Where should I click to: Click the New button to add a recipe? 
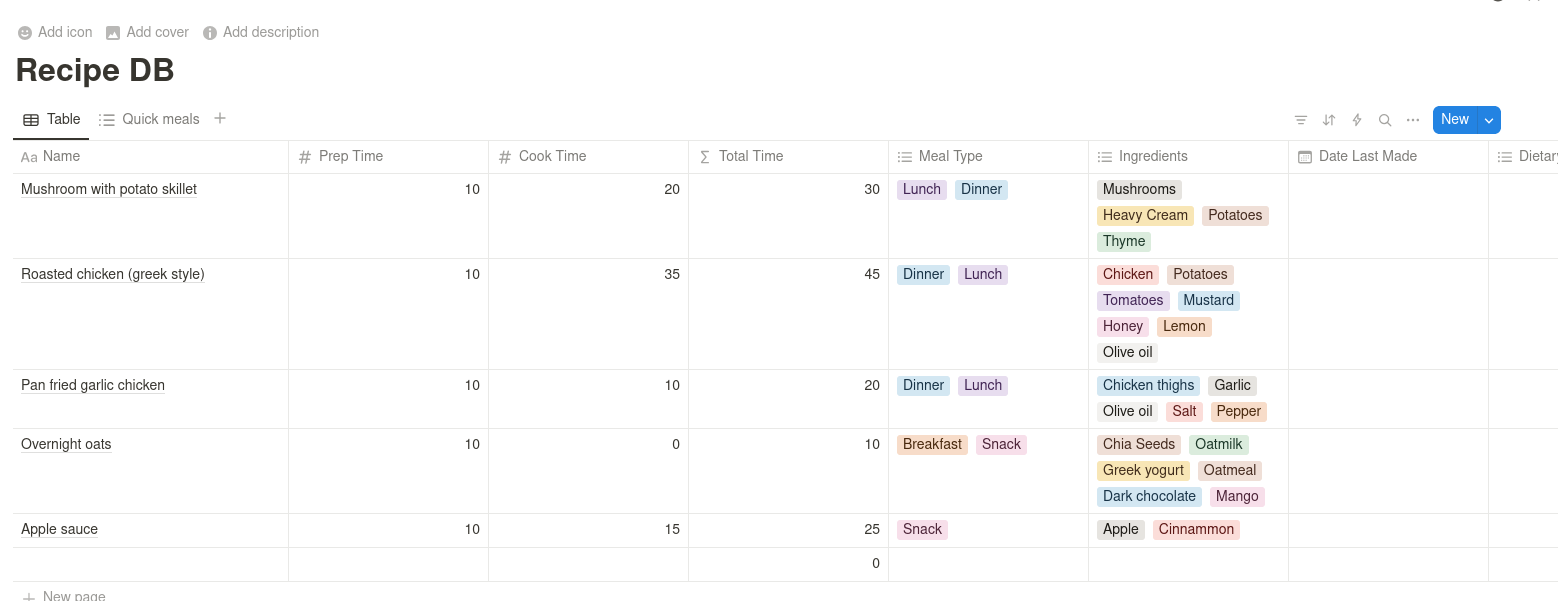tap(1455, 119)
